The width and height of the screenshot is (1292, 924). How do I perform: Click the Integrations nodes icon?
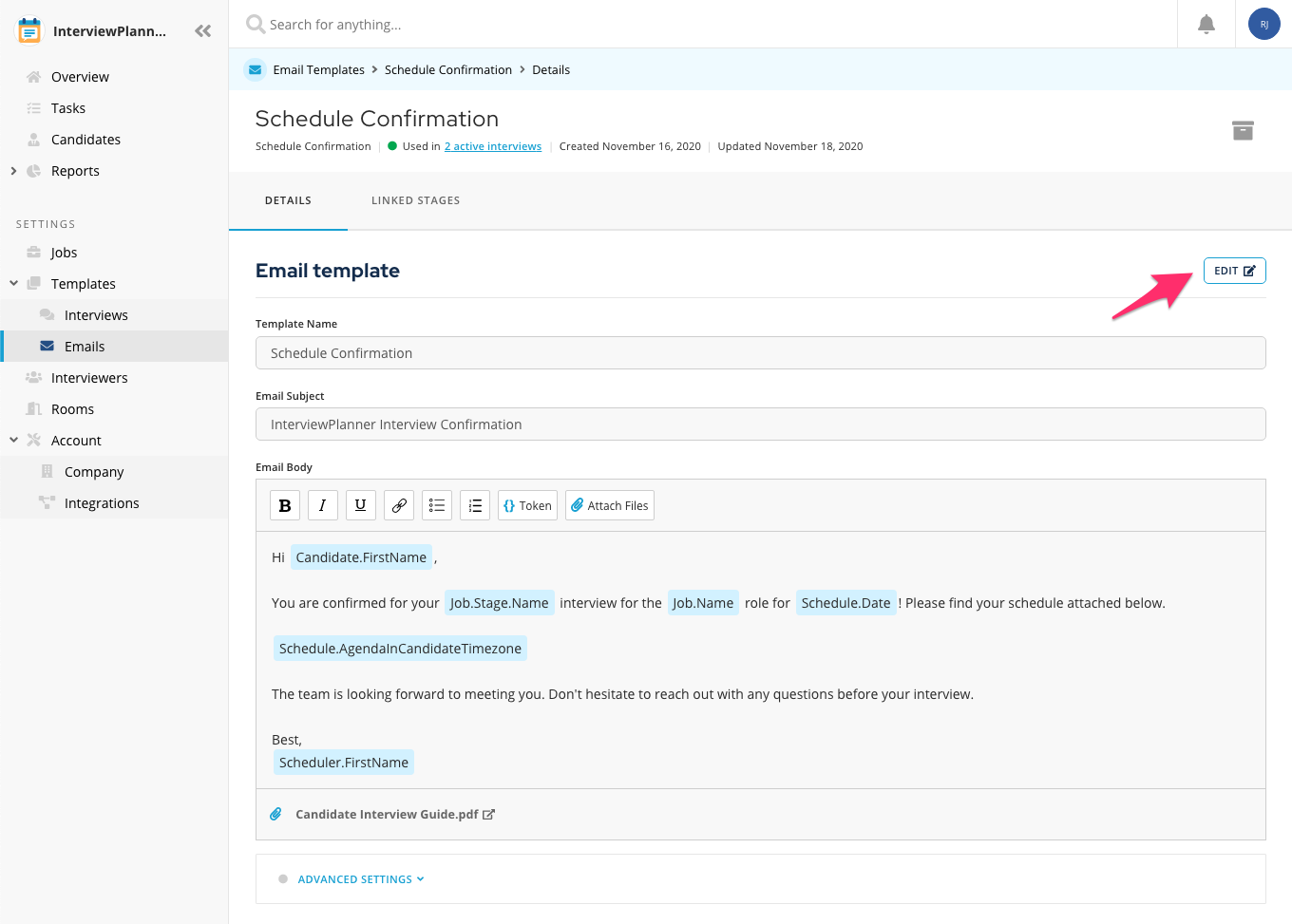[x=47, y=502]
